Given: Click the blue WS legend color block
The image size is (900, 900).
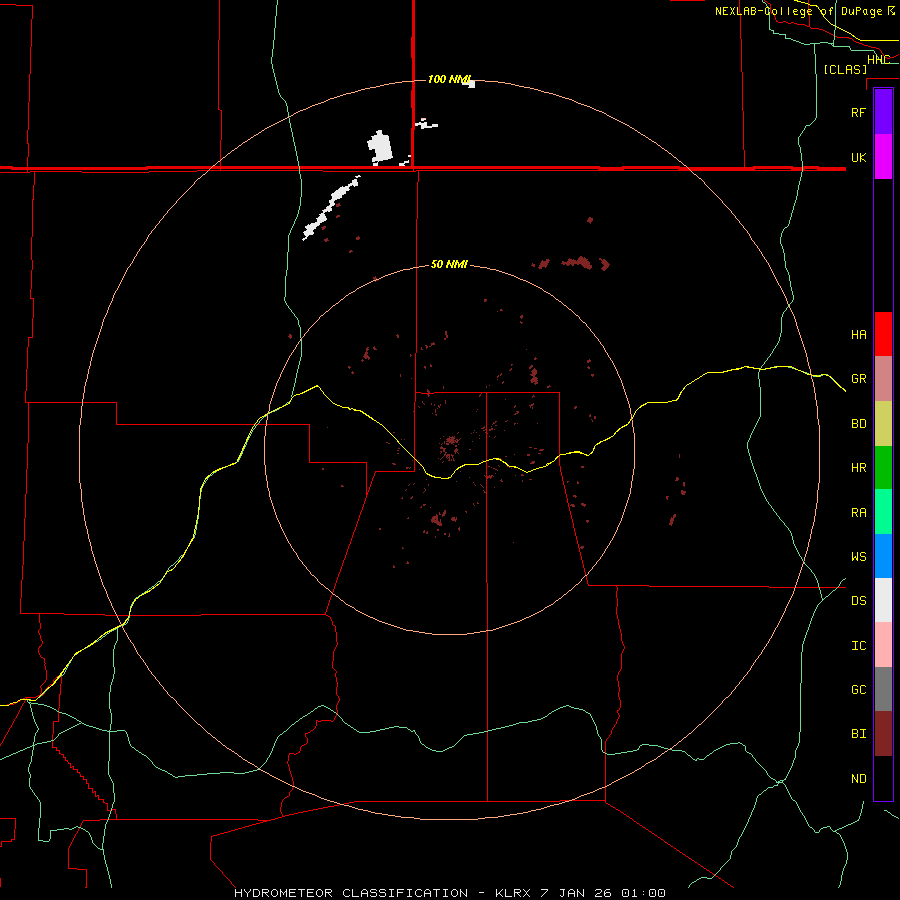Looking at the screenshot, I should pos(883,556).
